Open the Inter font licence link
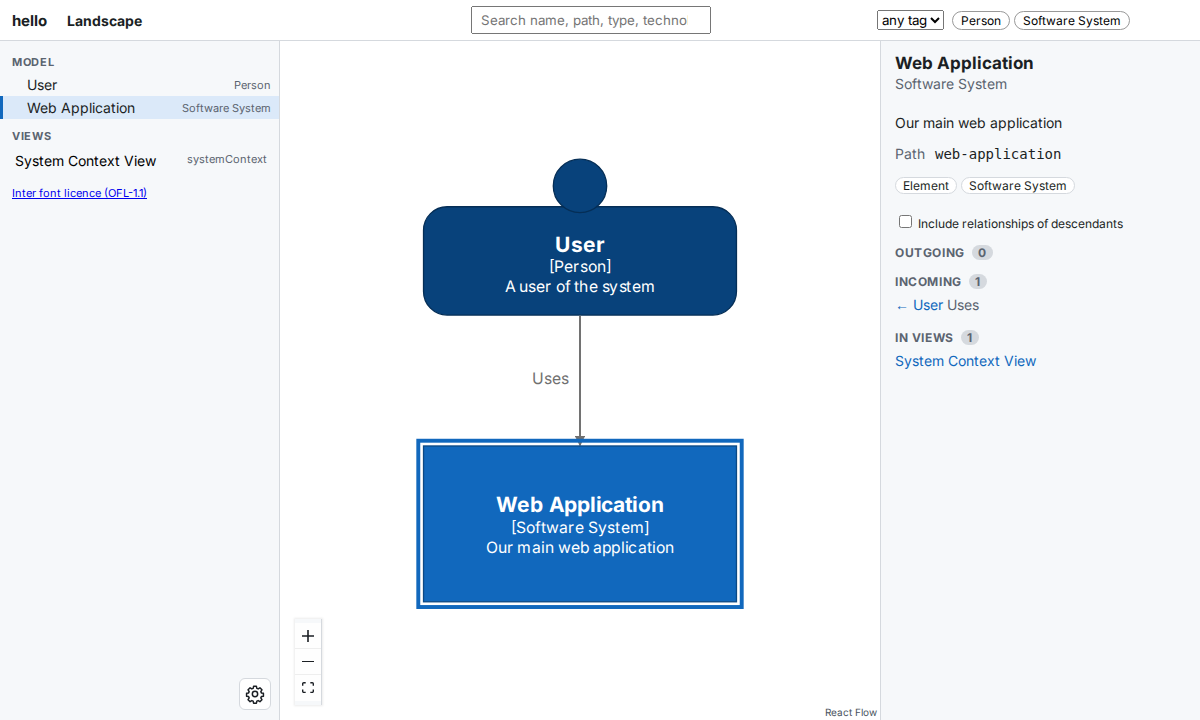The height and width of the screenshot is (720, 1200). tap(79, 193)
